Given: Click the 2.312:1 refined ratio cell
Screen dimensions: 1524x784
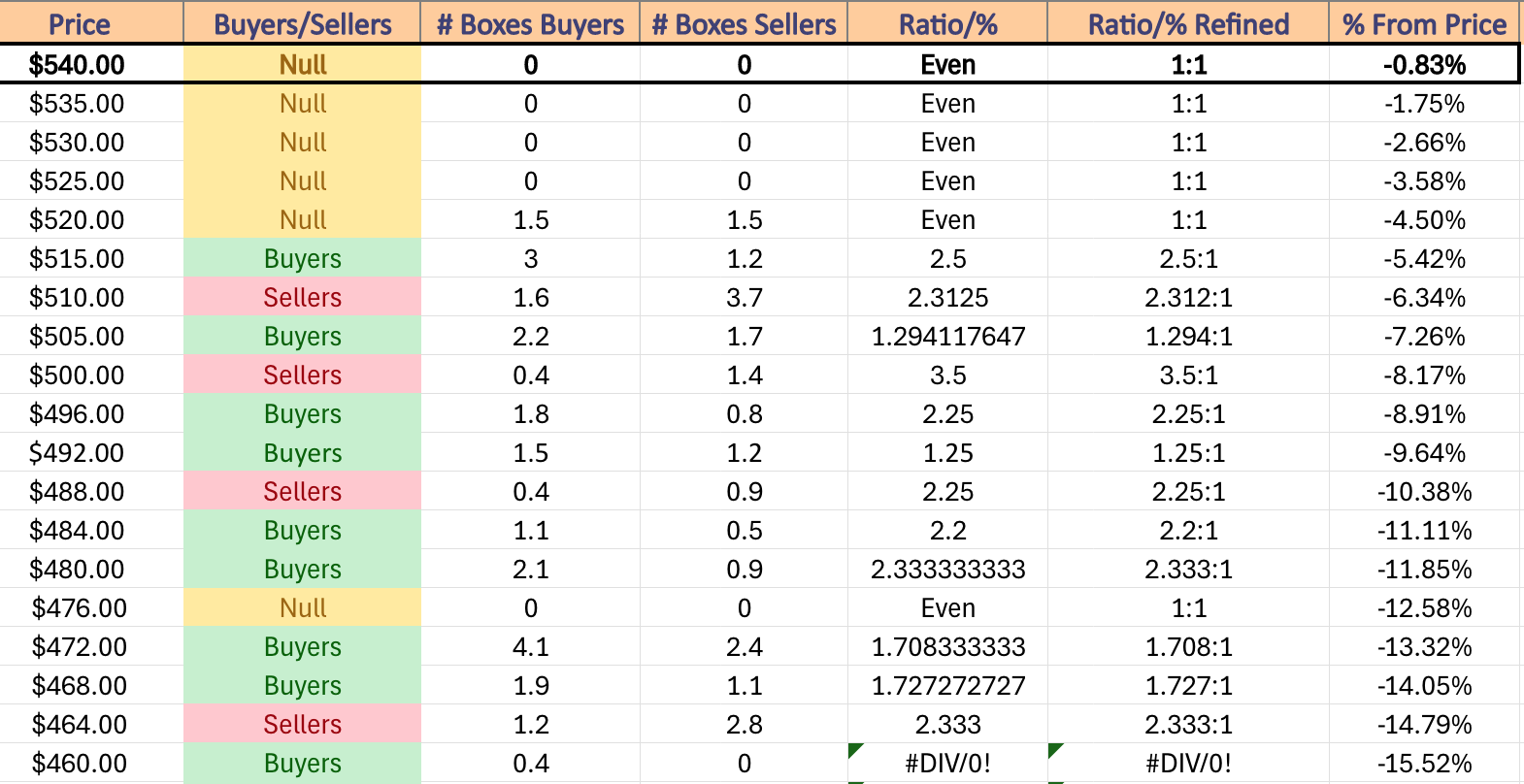Looking at the screenshot, I should point(1188,297).
